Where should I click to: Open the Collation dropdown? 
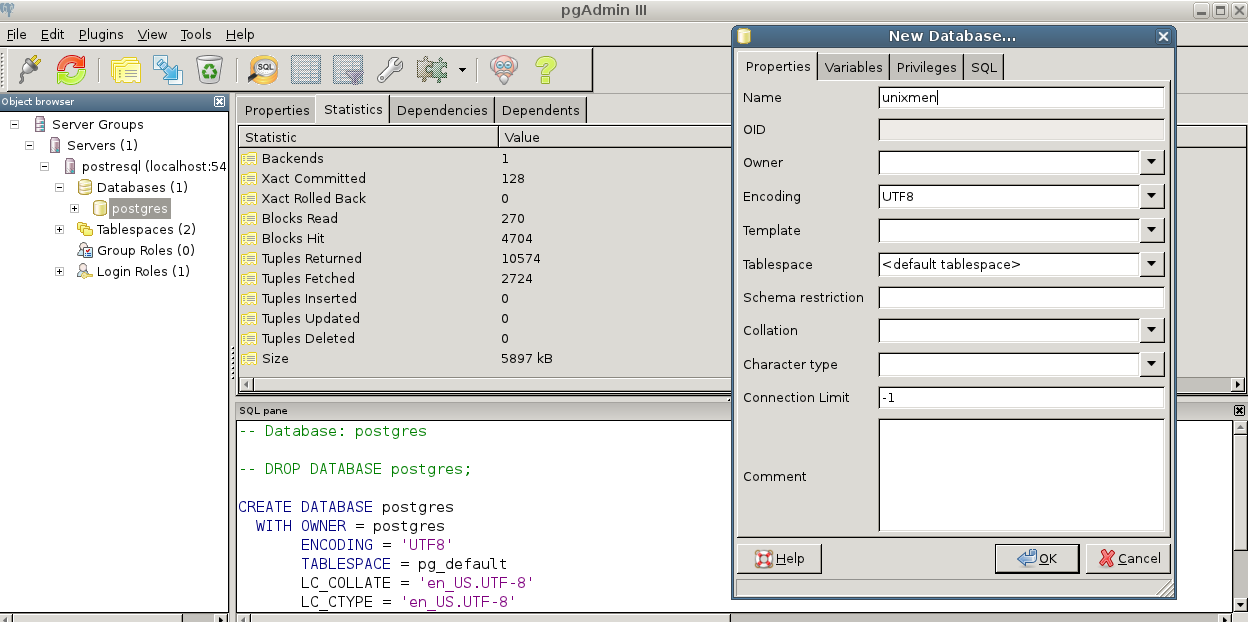click(1152, 330)
